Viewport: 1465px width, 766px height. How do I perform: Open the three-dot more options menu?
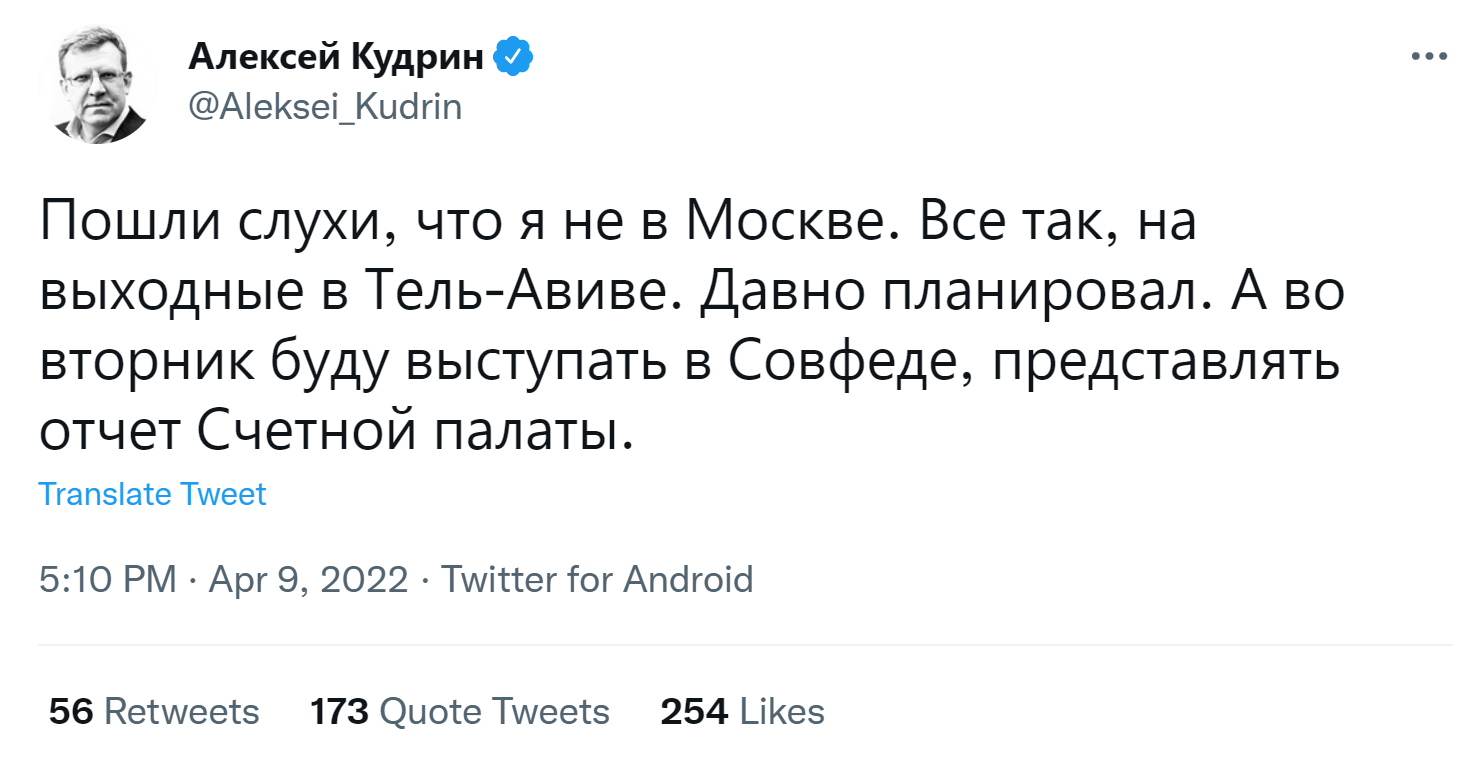click(1429, 57)
